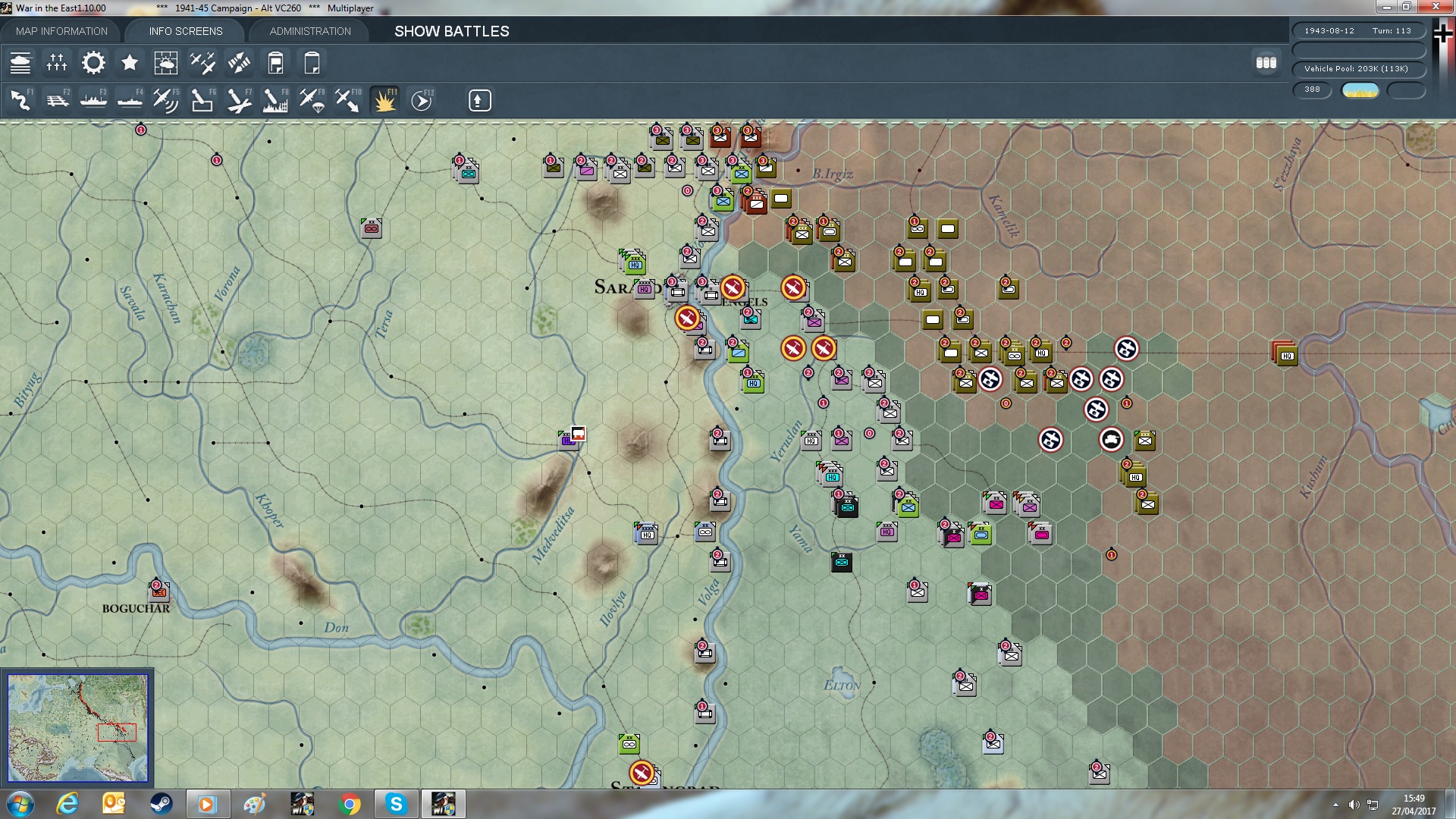Open Paint palette icon in taskbar

[x=255, y=804]
